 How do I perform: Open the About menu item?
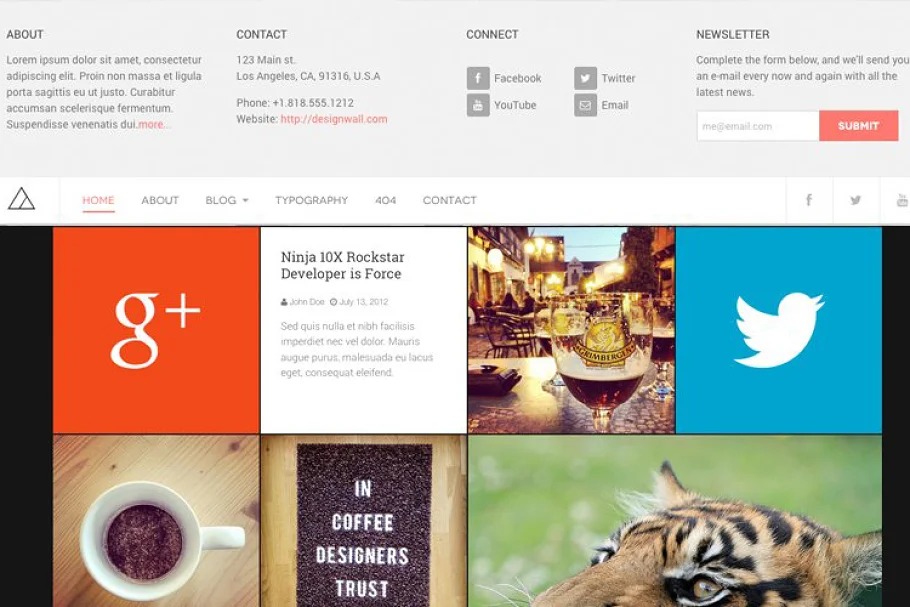pos(160,200)
